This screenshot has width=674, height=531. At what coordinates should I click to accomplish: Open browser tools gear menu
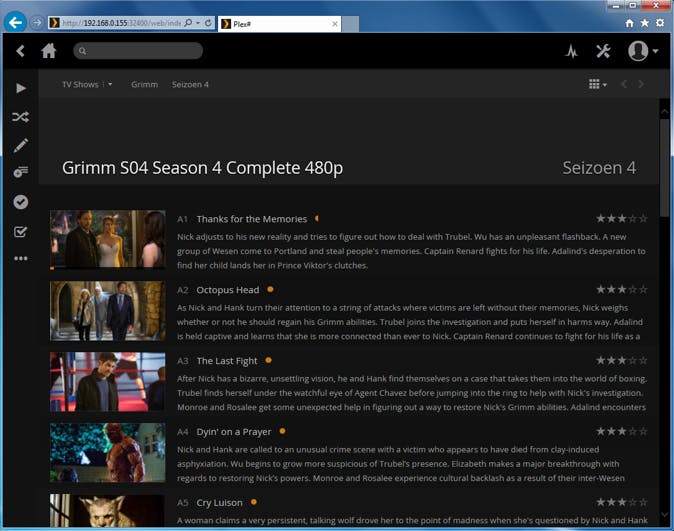coord(660,23)
